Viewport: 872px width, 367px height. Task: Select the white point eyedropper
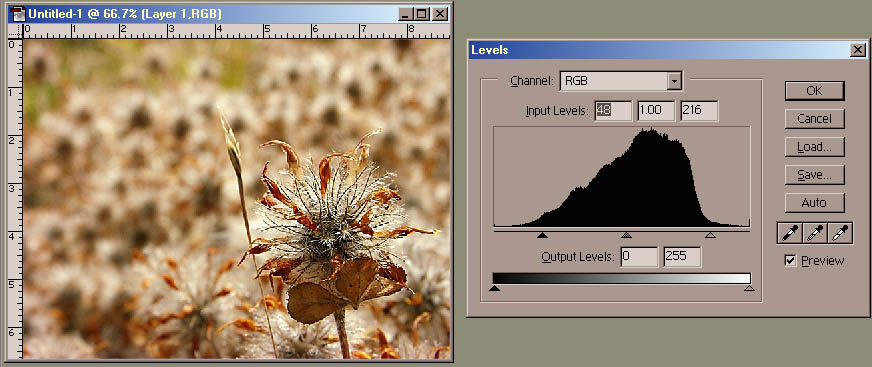(840, 234)
